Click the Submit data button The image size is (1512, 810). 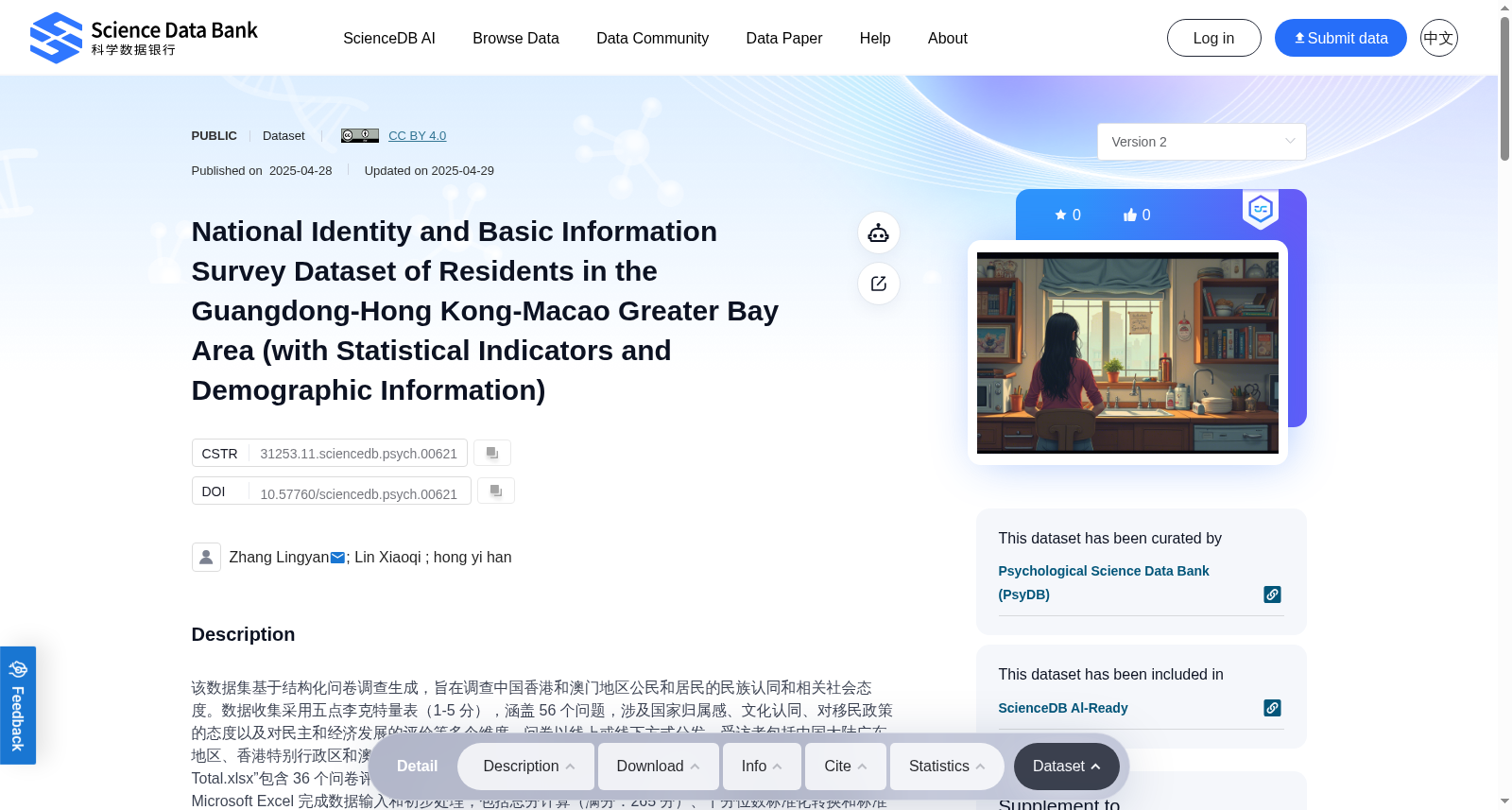pyautogui.click(x=1341, y=38)
